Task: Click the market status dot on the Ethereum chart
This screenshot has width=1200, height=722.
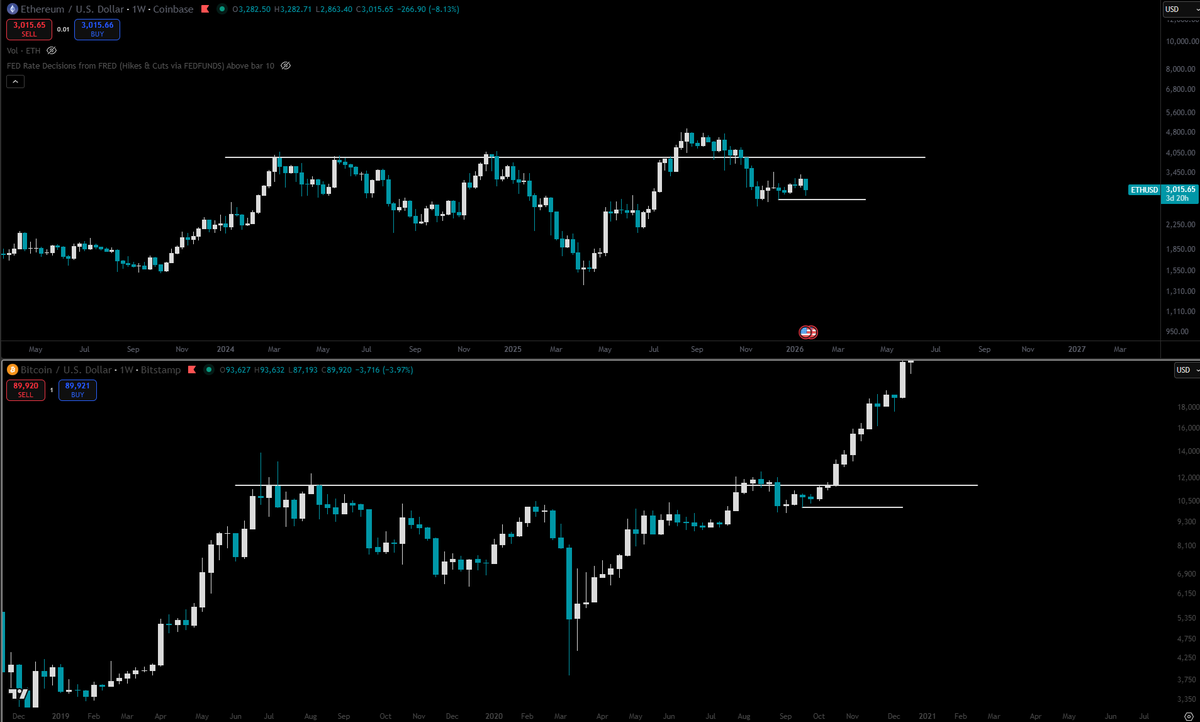Action: click(x=222, y=9)
